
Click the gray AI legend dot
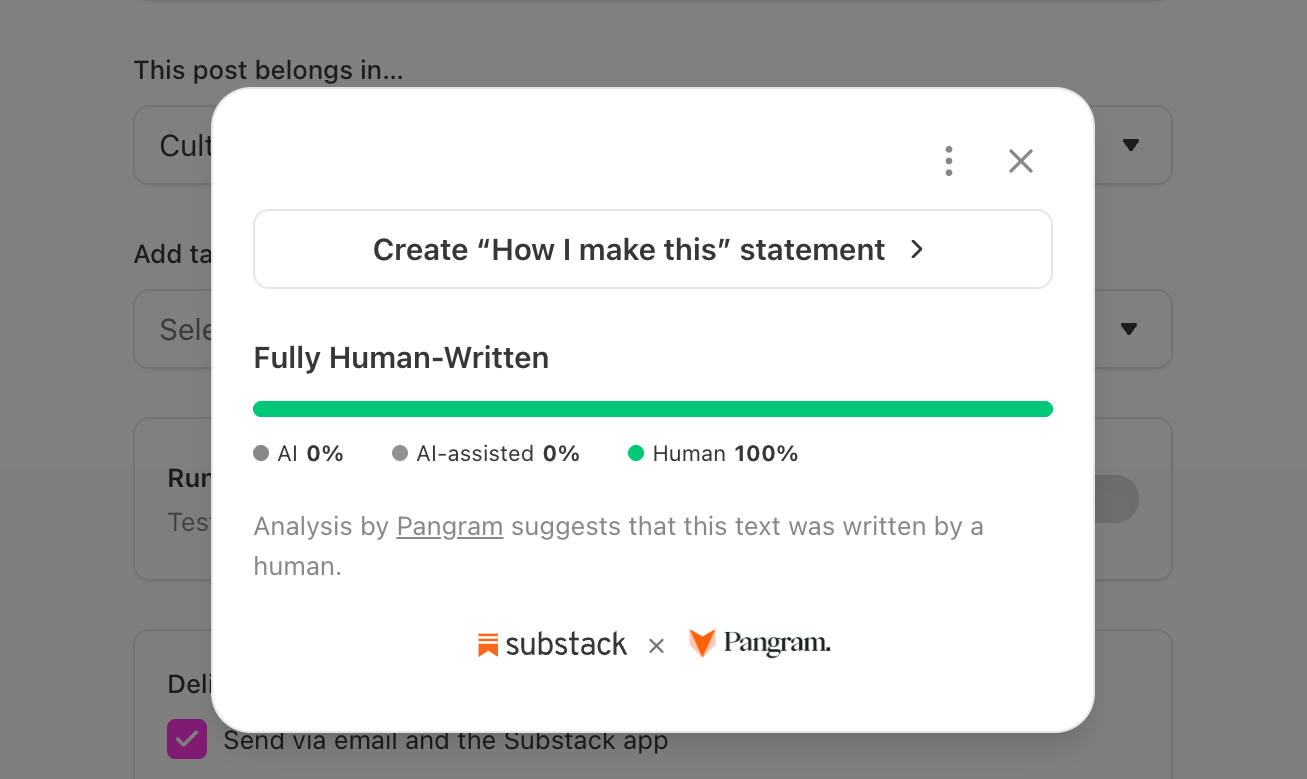[x=261, y=454]
